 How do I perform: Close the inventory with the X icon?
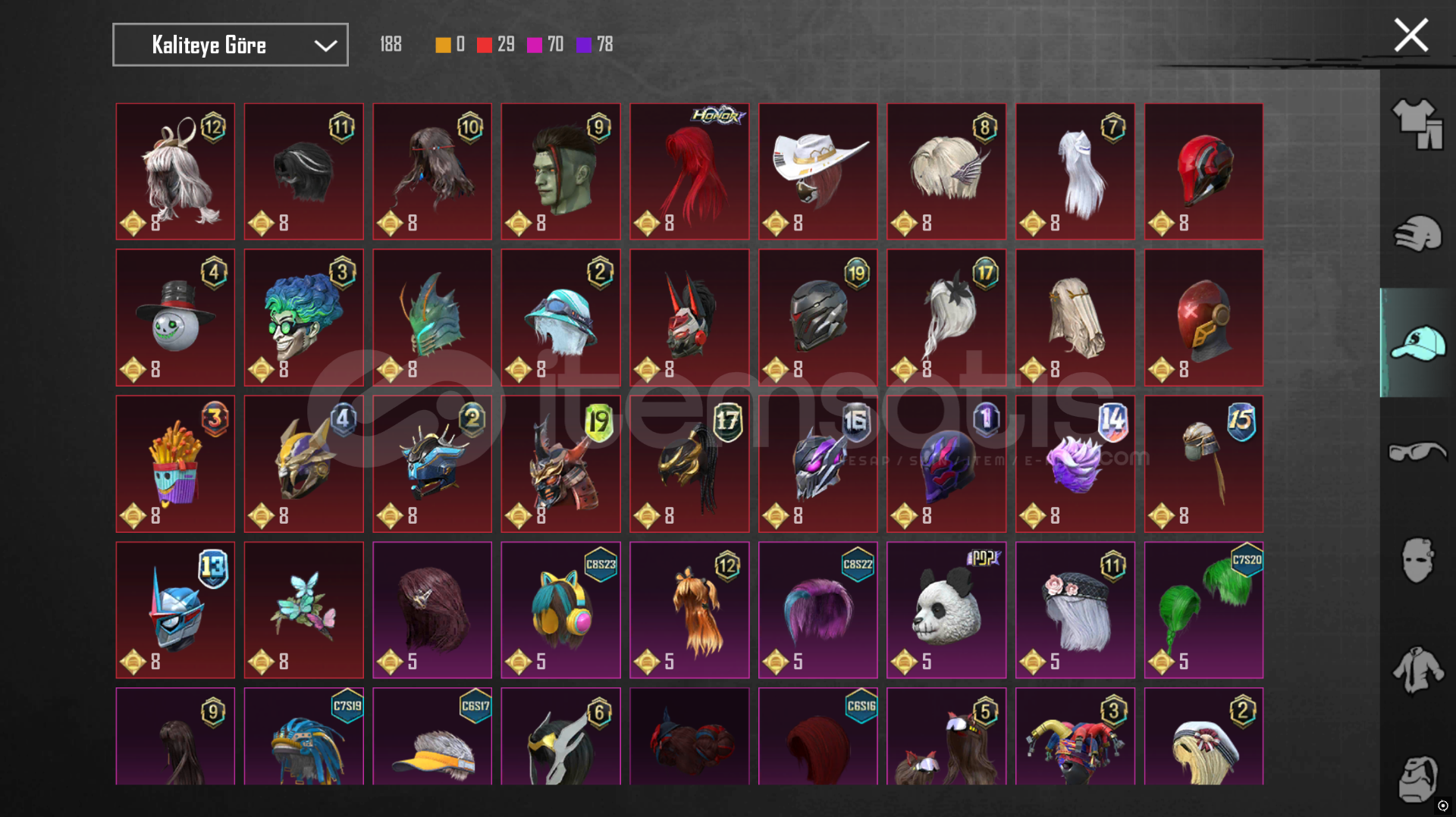(x=1410, y=35)
